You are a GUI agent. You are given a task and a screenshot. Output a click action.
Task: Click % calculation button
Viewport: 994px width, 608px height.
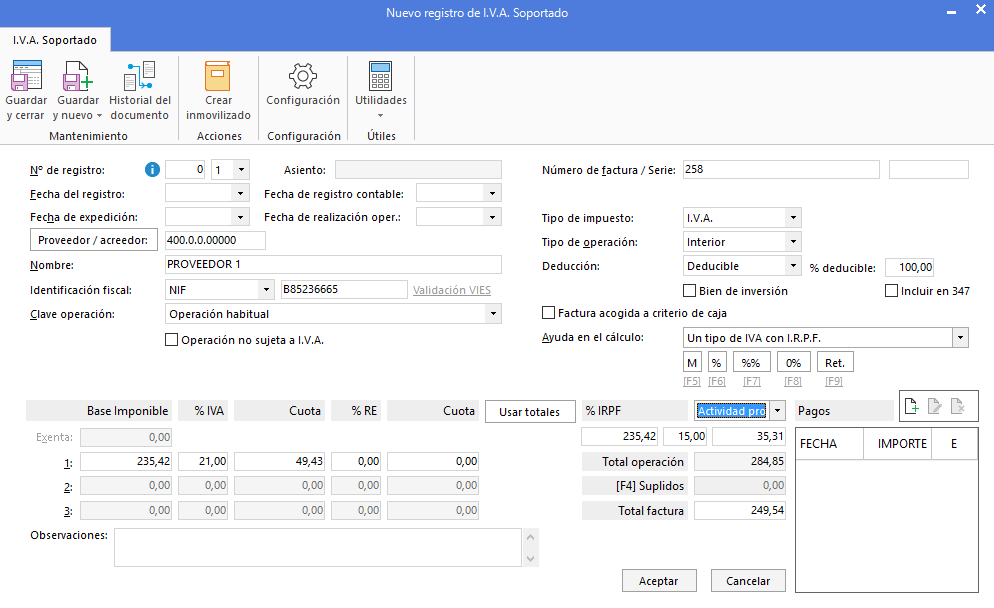coord(716,363)
